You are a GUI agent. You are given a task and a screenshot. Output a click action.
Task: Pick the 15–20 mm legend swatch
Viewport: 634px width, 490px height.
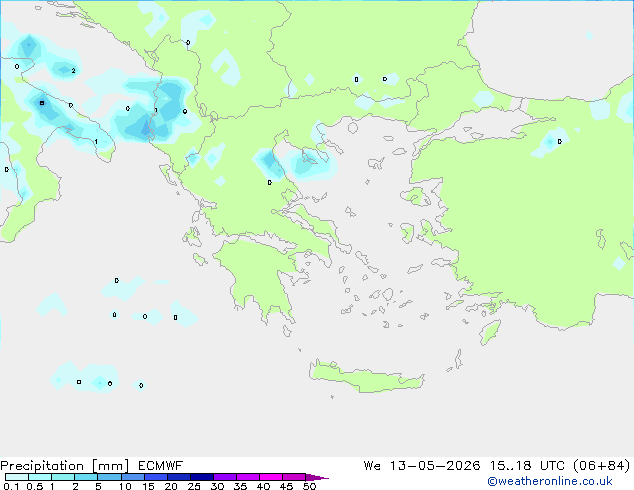[x=155, y=477]
